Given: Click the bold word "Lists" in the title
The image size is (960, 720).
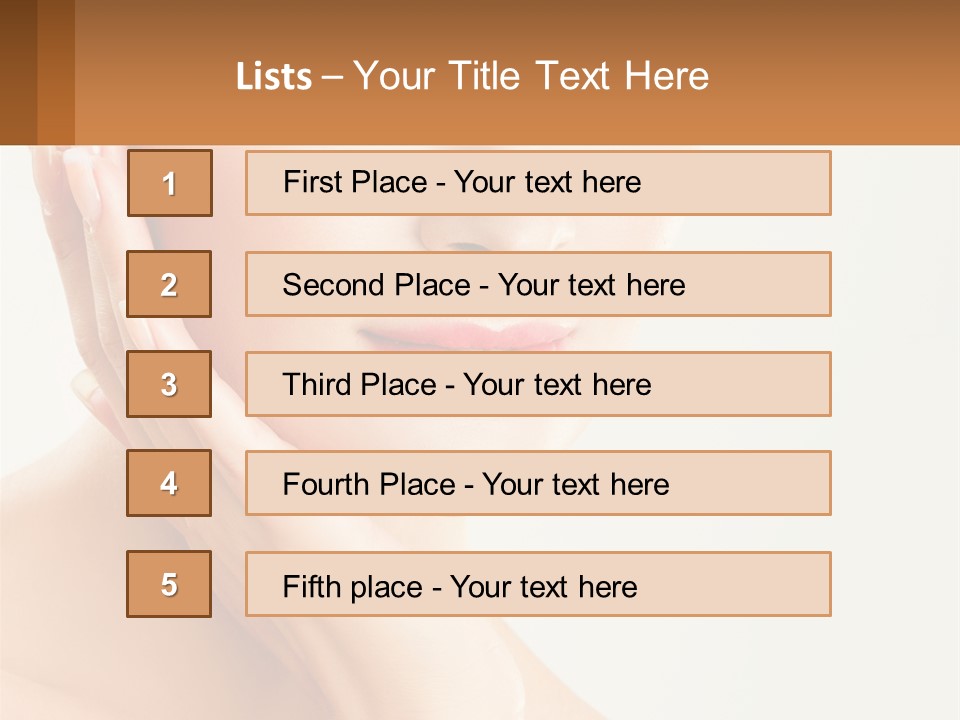Looking at the screenshot, I should [273, 77].
